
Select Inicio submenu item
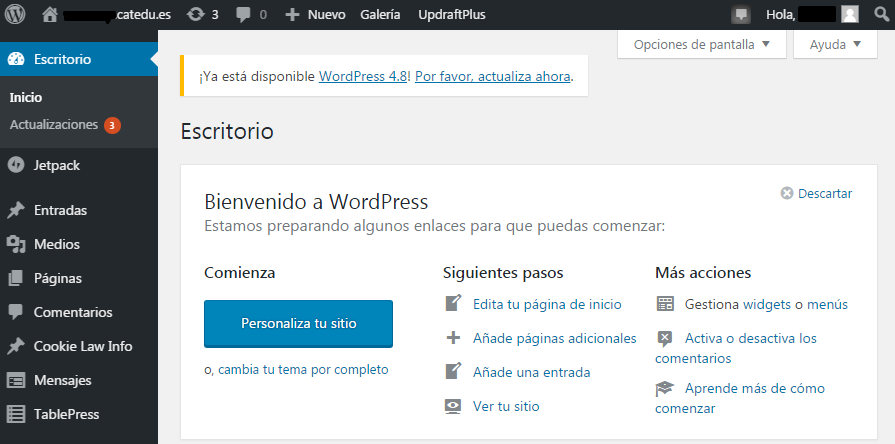[x=26, y=98]
